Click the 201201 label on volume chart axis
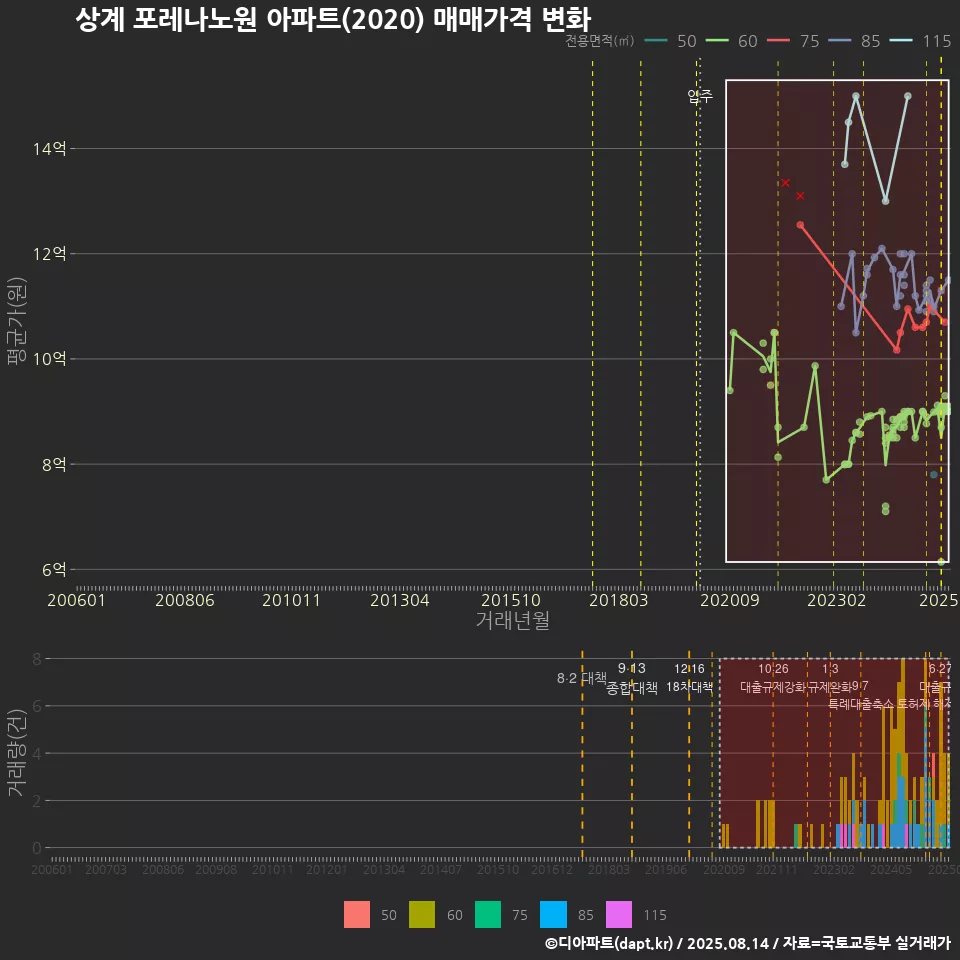The image size is (960, 960). coord(326,869)
